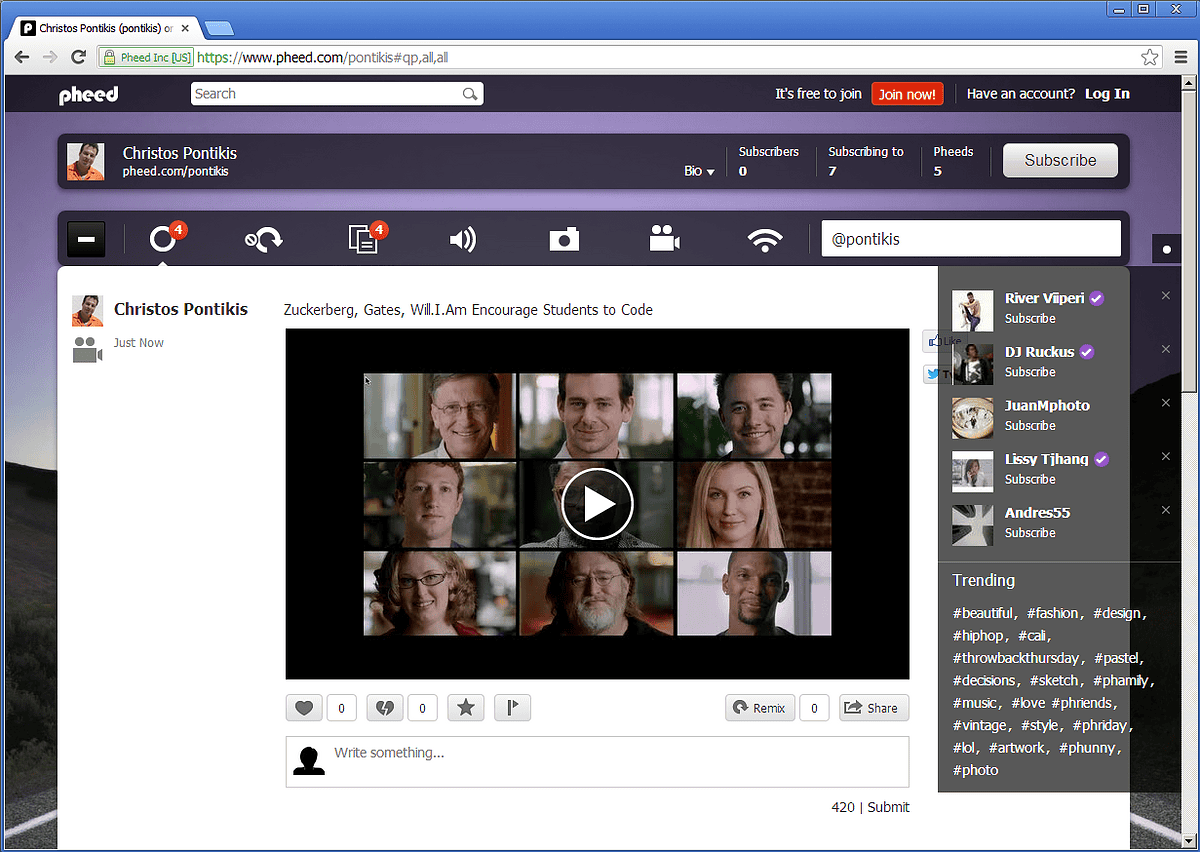
Task: Love the post with heart button
Action: pyautogui.click(x=305, y=708)
